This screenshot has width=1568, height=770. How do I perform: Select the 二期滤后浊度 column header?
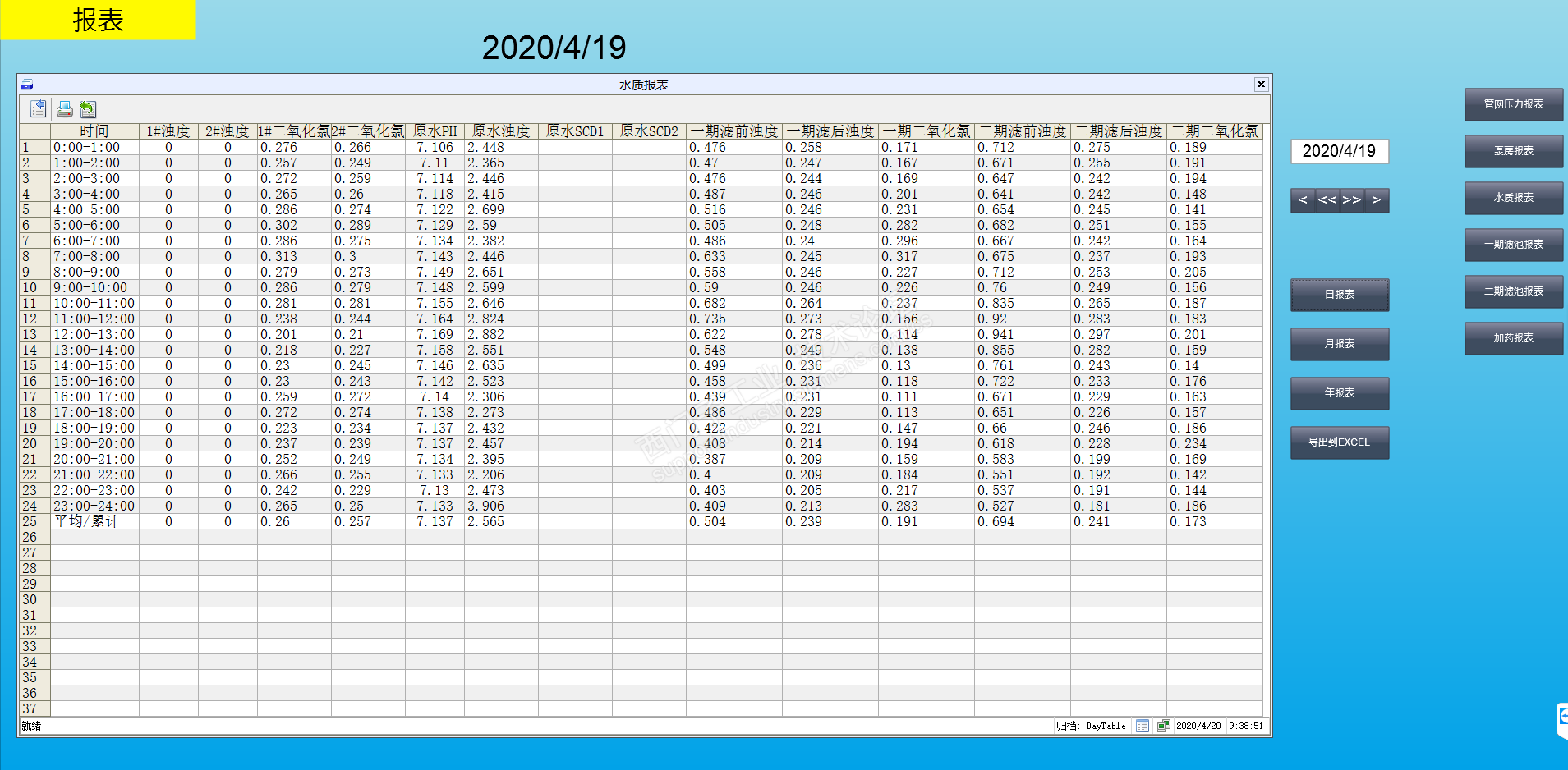1119,131
